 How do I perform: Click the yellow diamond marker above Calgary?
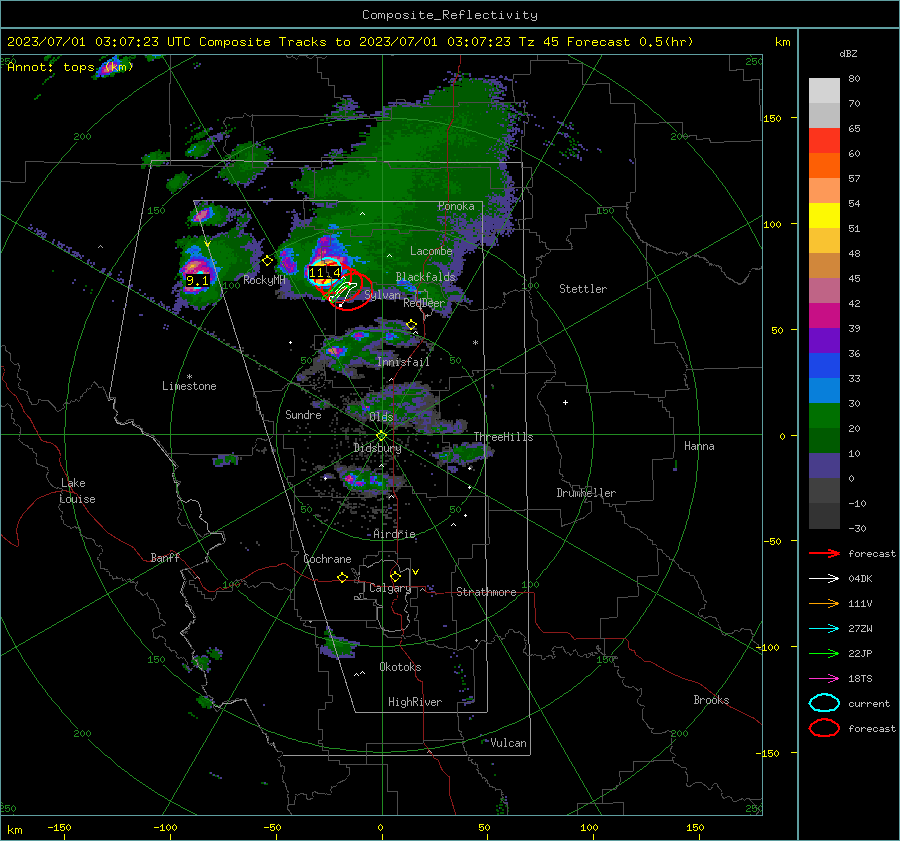tap(395, 576)
